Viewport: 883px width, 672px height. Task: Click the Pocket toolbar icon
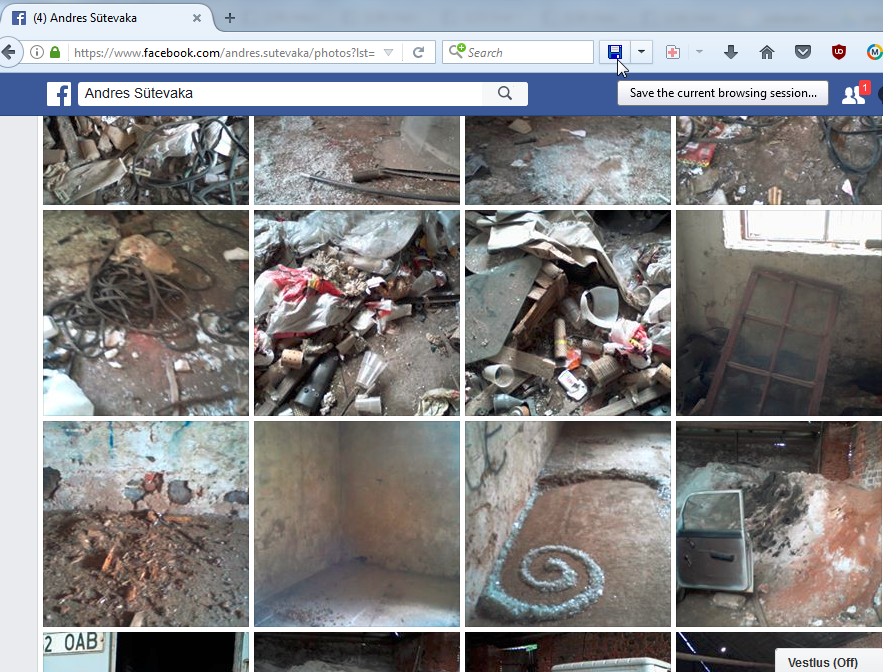click(x=802, y=52)
